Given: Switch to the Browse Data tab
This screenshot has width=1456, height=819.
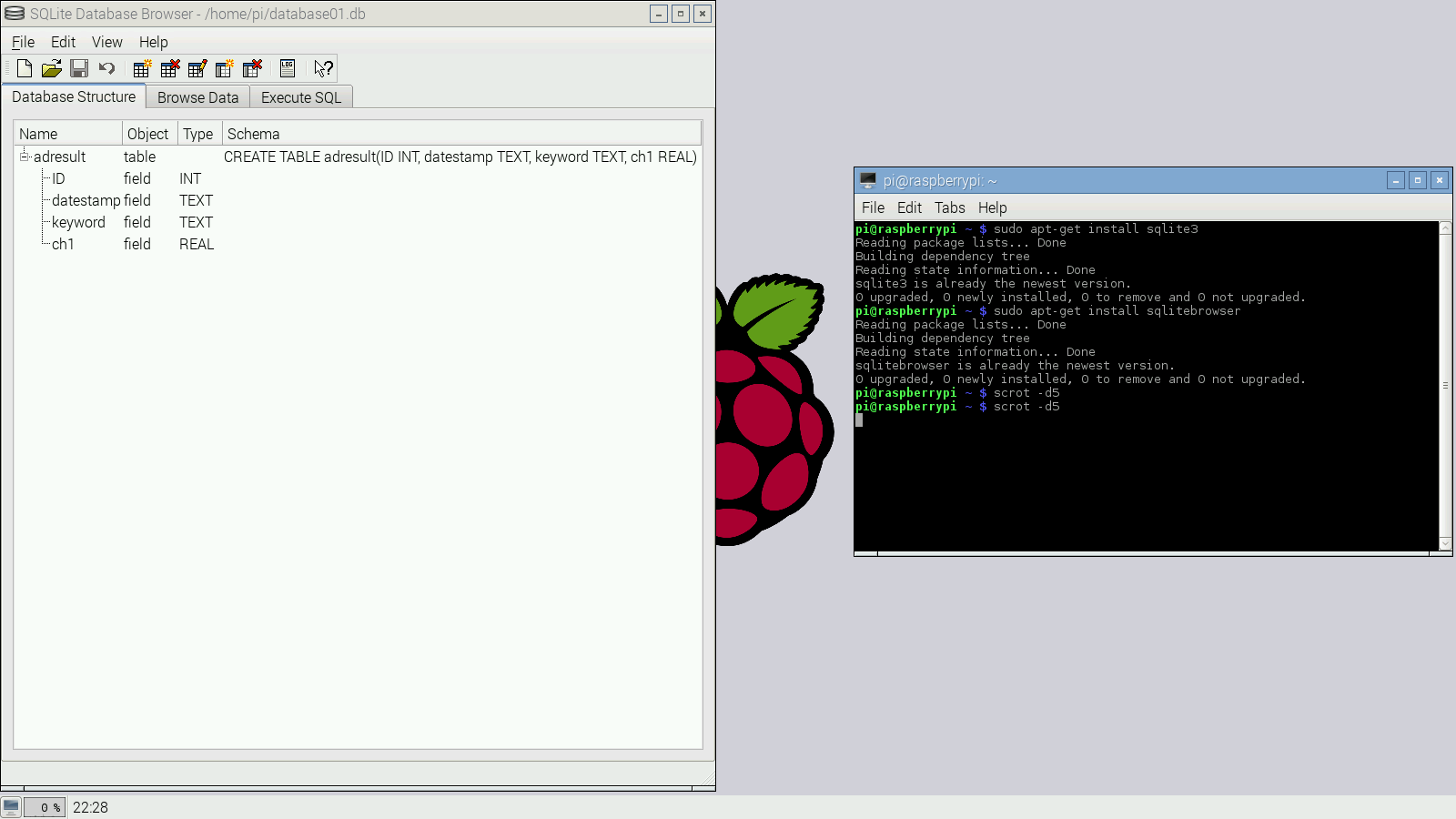Looking at the screenshot, I should click(x=197, y=96).
